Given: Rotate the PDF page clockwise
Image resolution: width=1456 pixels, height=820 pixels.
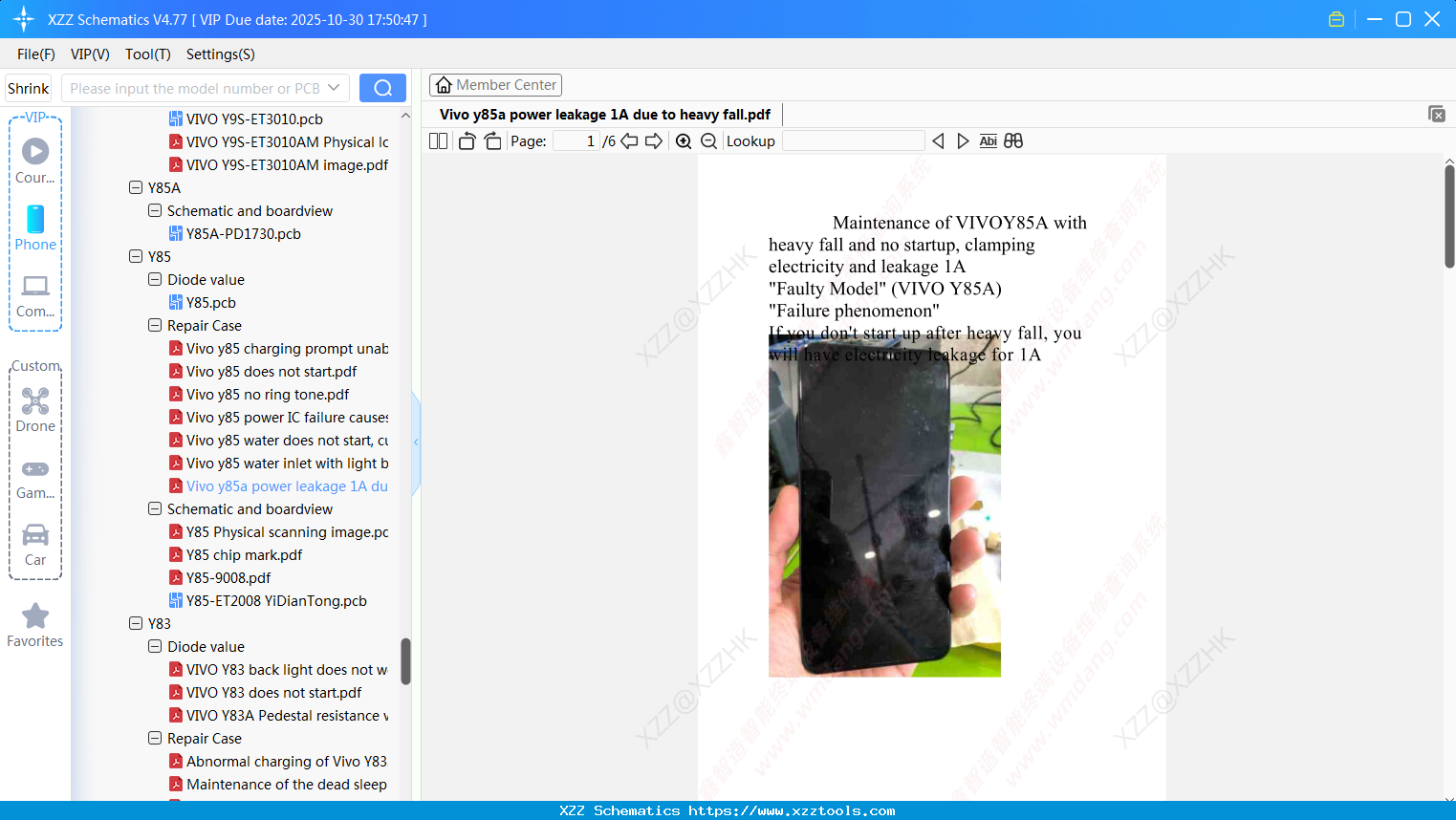Looking at the screenshot, I should (x=492, y=140).
